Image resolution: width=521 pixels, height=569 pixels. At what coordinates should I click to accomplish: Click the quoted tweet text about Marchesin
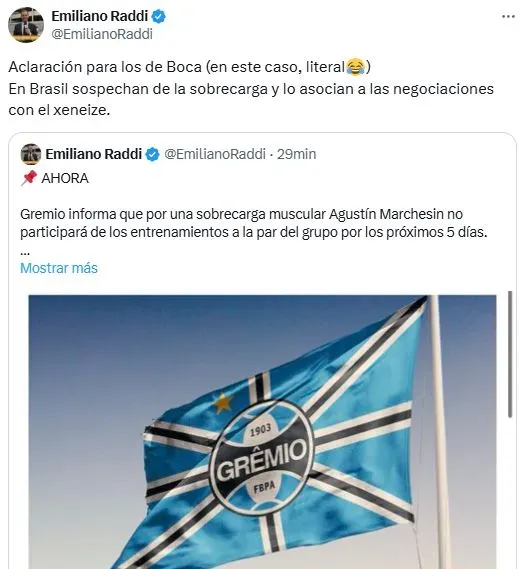[254, 223]
